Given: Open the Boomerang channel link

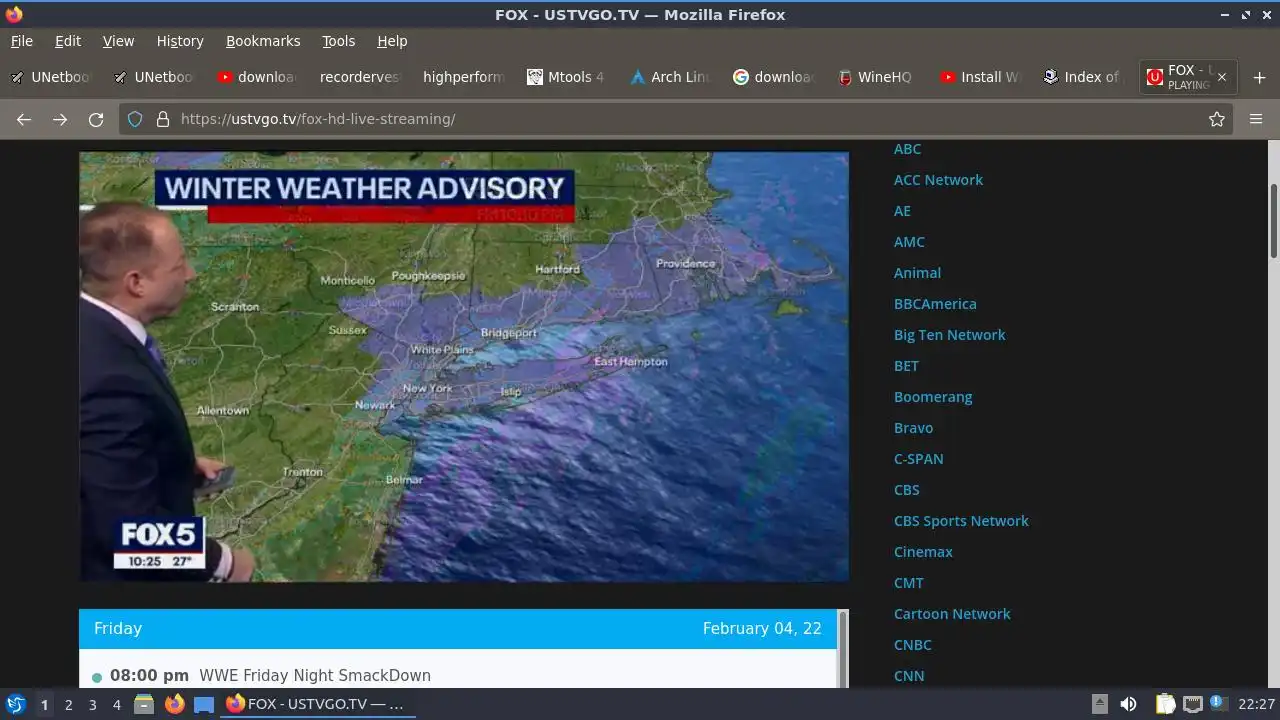Looking at the screenshot, I should pos(933,397).
